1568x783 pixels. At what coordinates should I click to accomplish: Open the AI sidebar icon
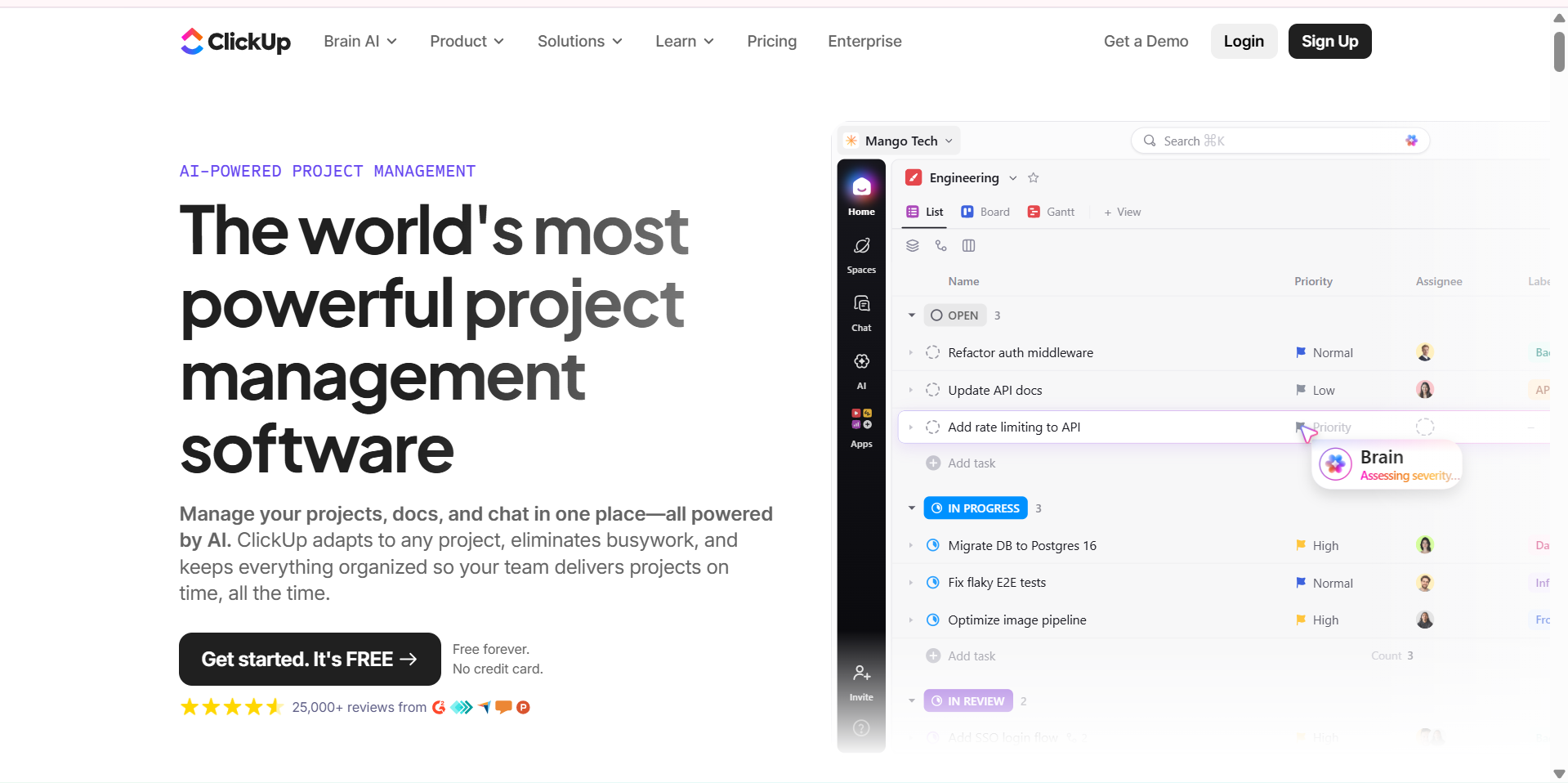(861, 361)
